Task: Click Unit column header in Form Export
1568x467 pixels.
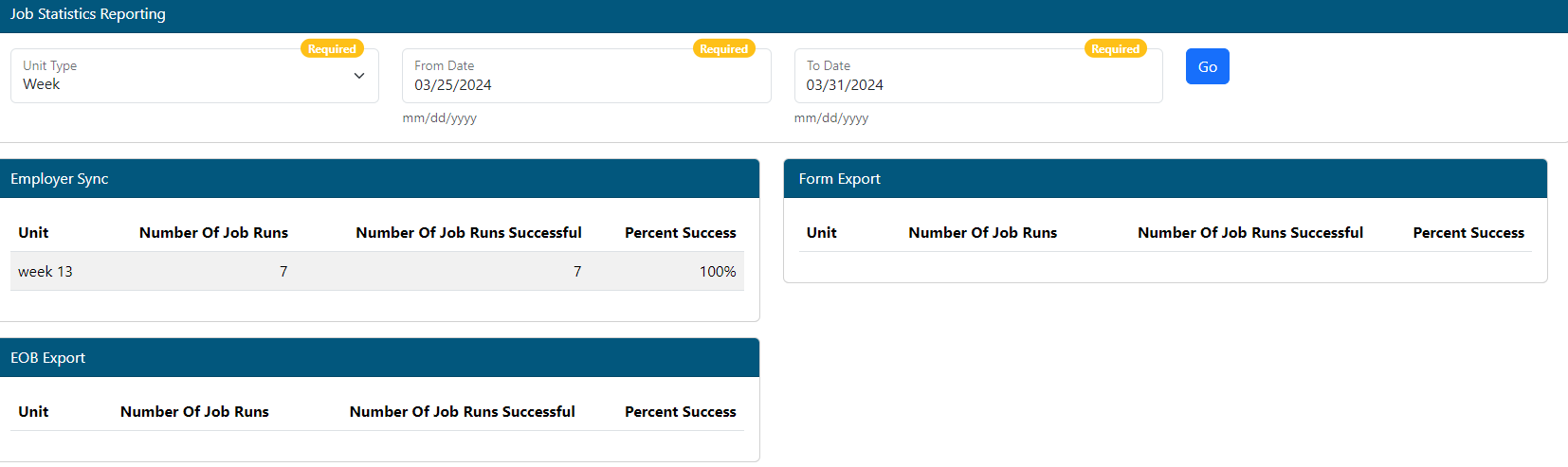Action: [x=821, y=233]
